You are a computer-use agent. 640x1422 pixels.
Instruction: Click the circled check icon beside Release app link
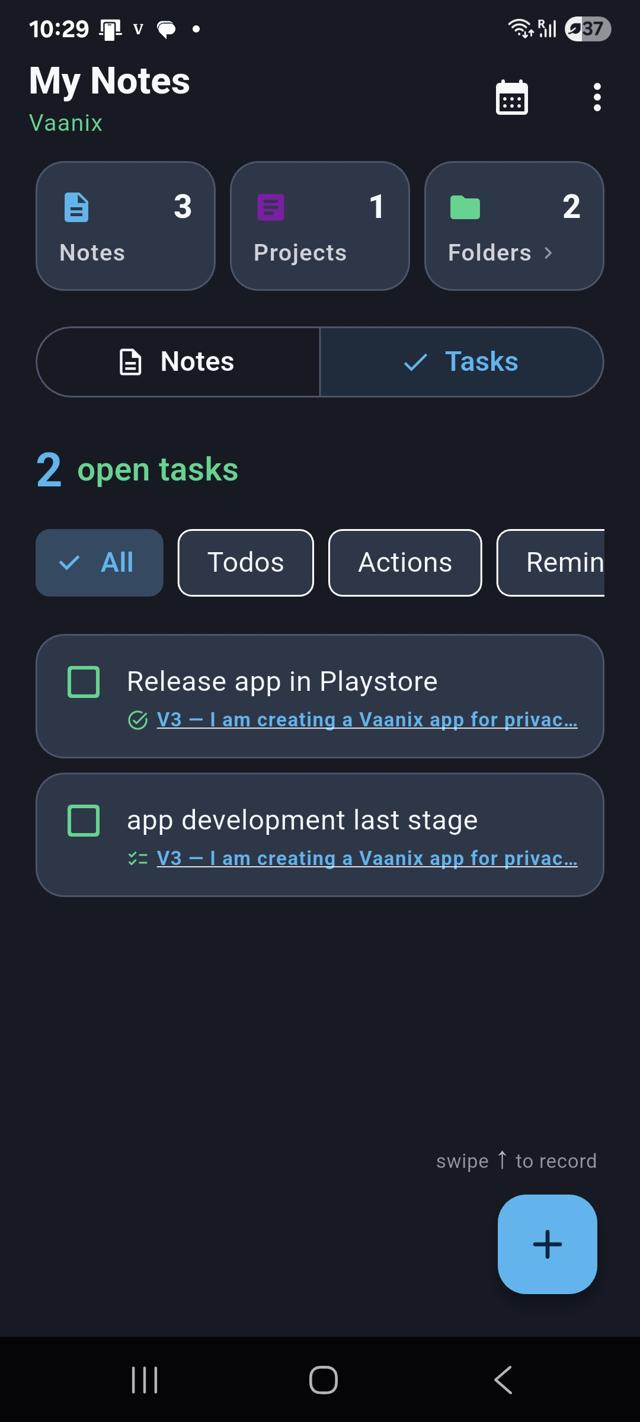tap(137, 719)
